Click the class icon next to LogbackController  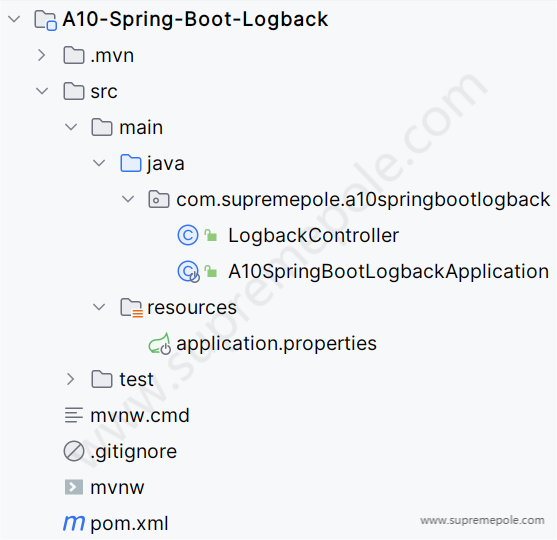(x=188, y=235)
